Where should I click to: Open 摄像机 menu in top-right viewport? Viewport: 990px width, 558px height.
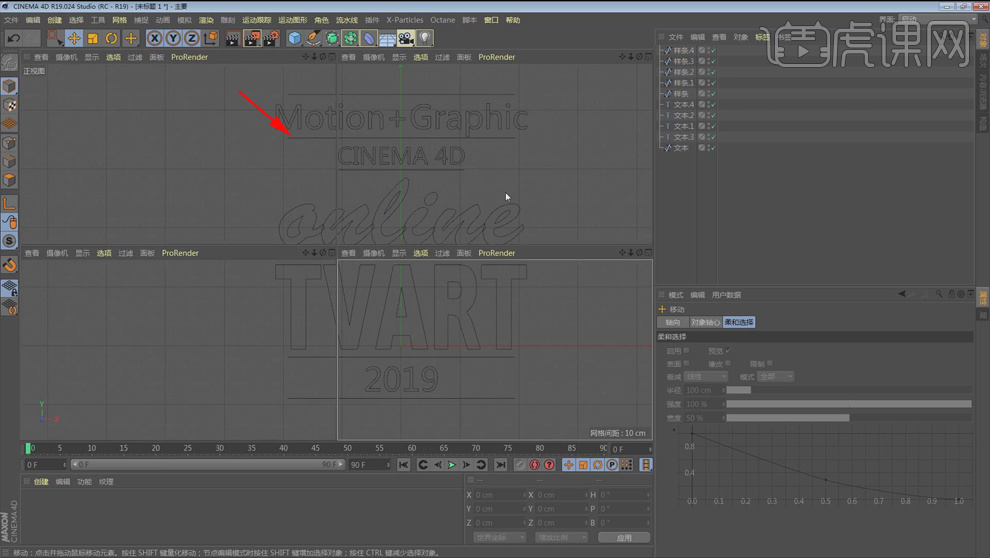pos(373,57)
